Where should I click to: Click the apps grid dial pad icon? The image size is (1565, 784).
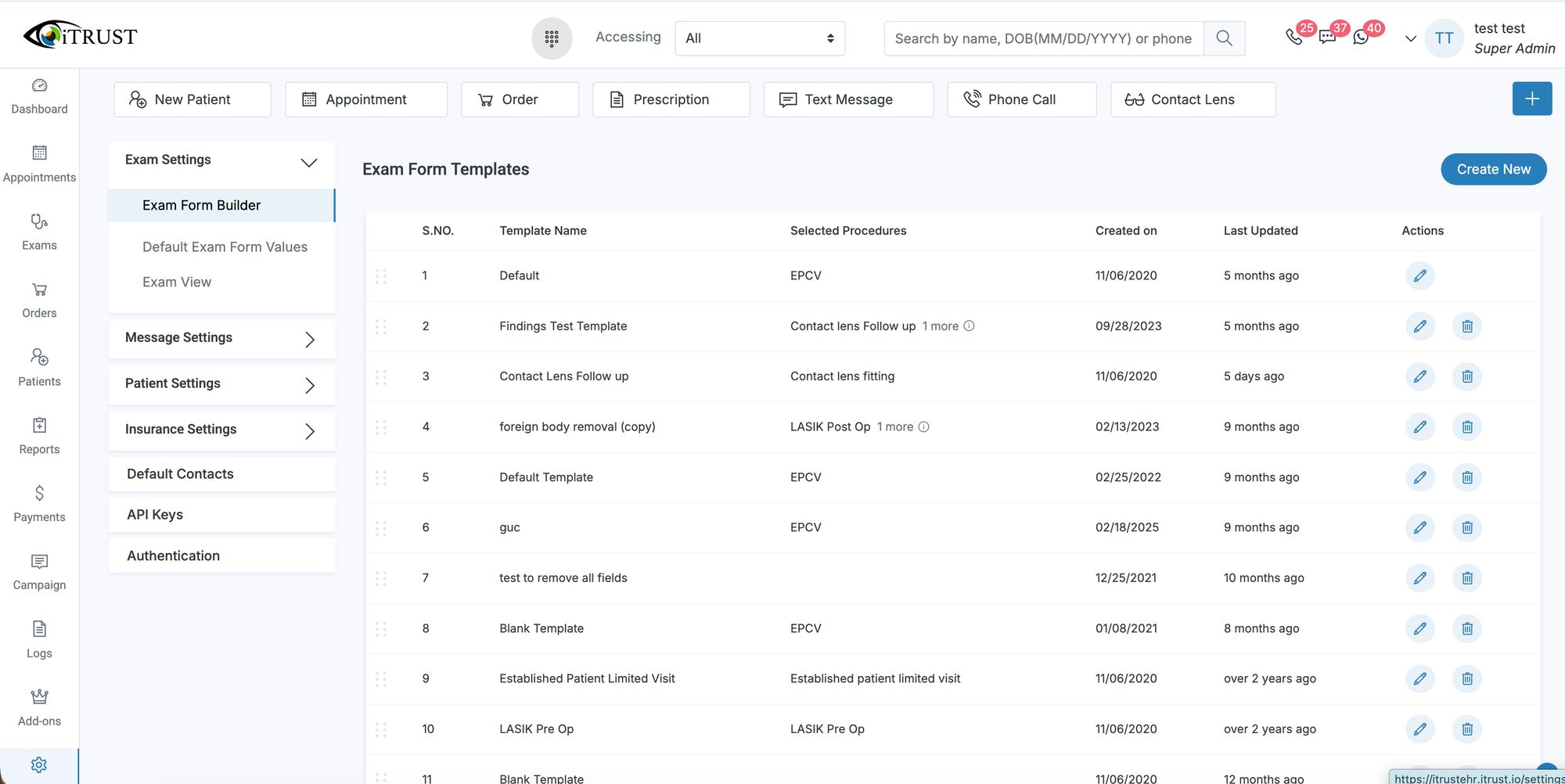point(552,38)
